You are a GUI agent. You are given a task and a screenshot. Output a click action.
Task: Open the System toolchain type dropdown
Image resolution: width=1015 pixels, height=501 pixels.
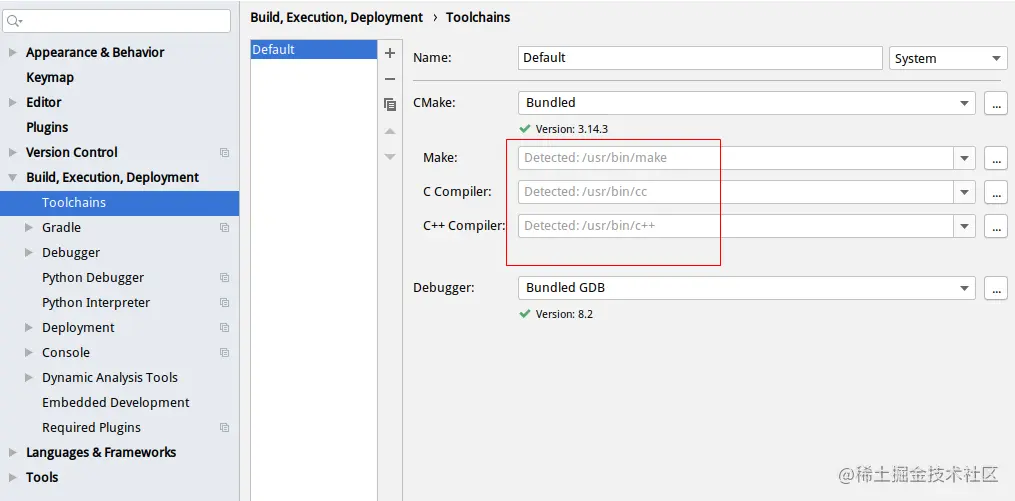tap(948, 58)
